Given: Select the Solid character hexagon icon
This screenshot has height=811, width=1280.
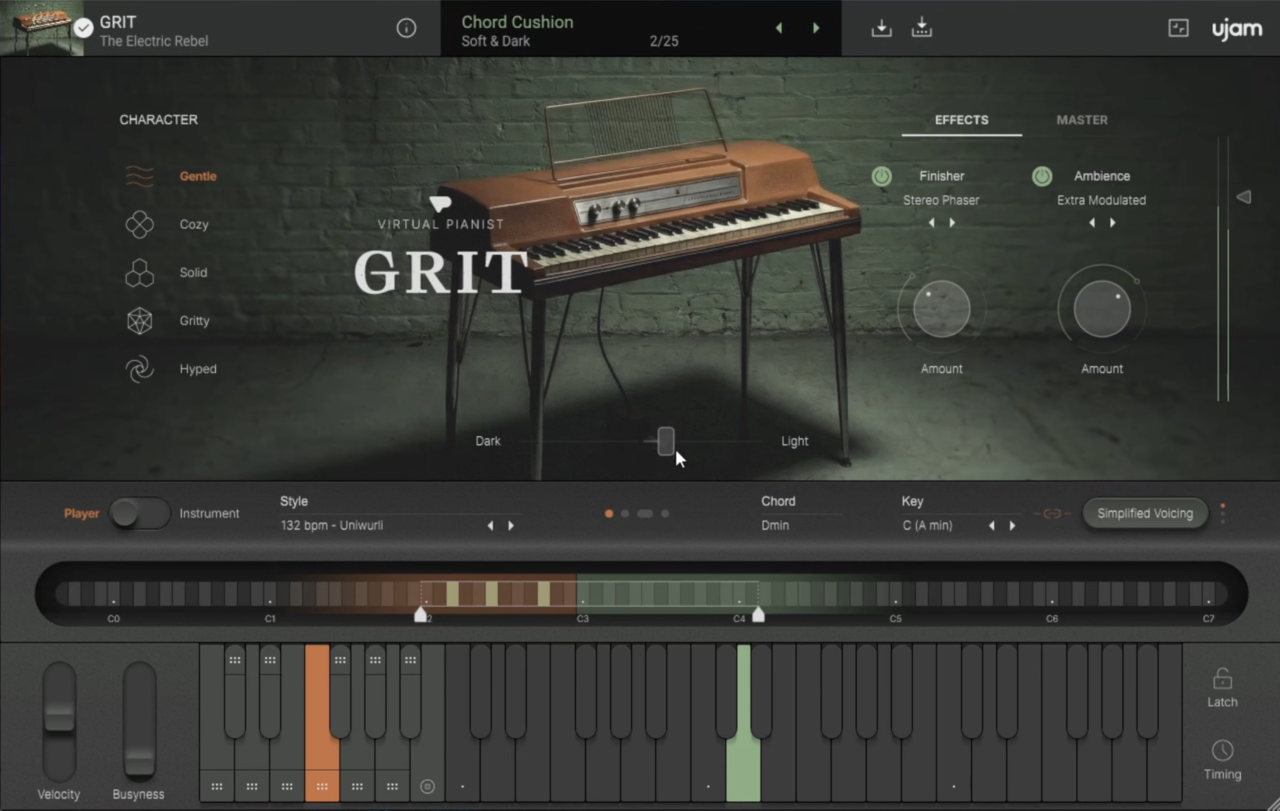Looking at the screenshot, I should (x=139, y=273).
